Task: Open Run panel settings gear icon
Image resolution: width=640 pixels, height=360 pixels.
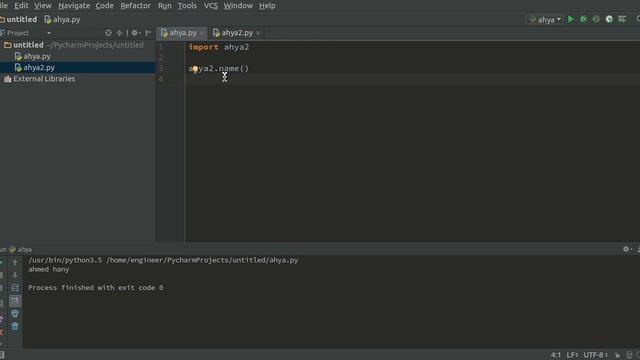Action: (626, 249)
